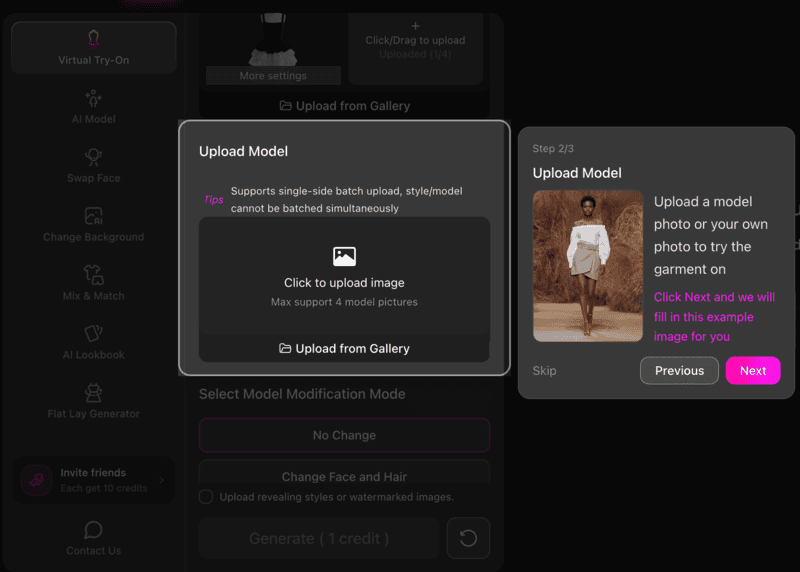Click the 'Click Next and we will' hint line
800x572 pixels.
click(714, 297)
